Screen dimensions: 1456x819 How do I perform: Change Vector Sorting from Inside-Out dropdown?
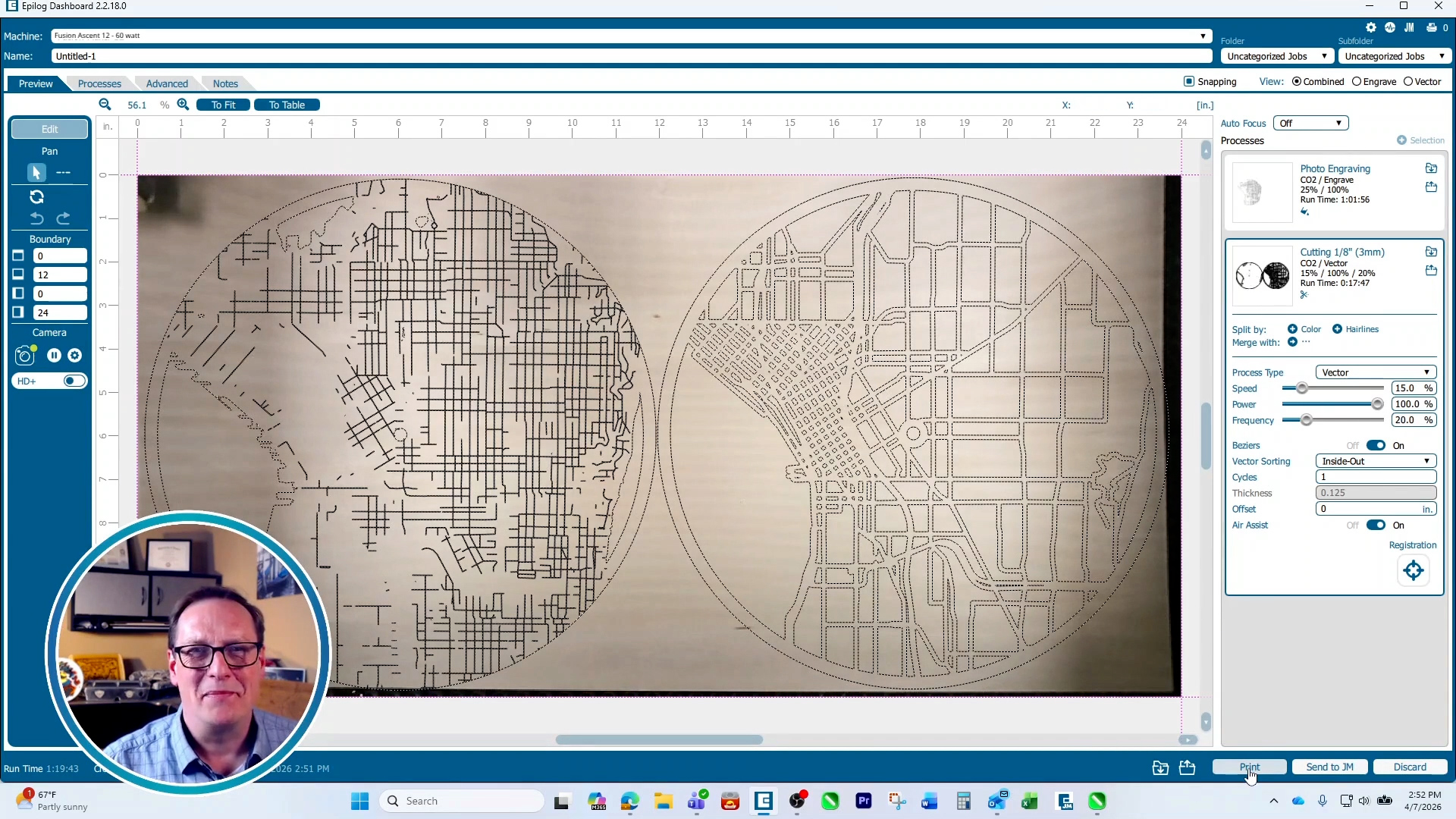(1375, 460)
